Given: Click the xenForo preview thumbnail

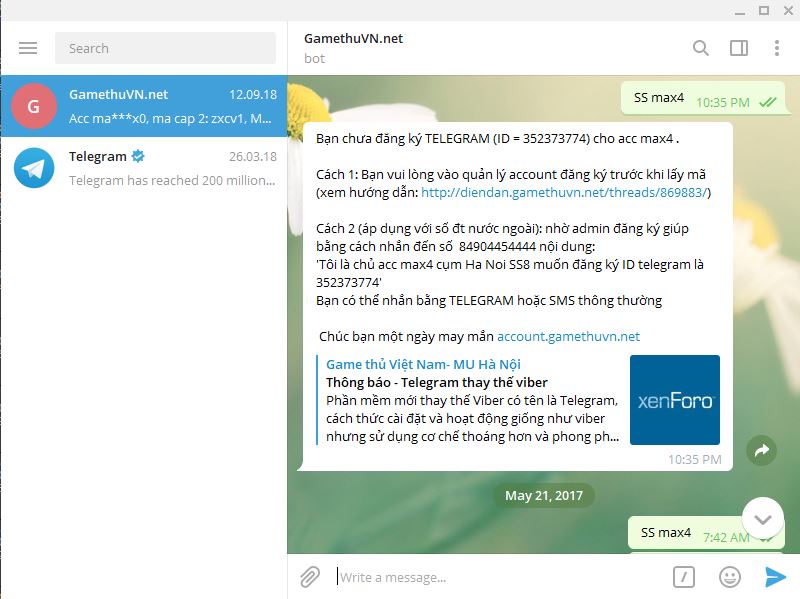Looking at the screenshot, I should 675,400.
